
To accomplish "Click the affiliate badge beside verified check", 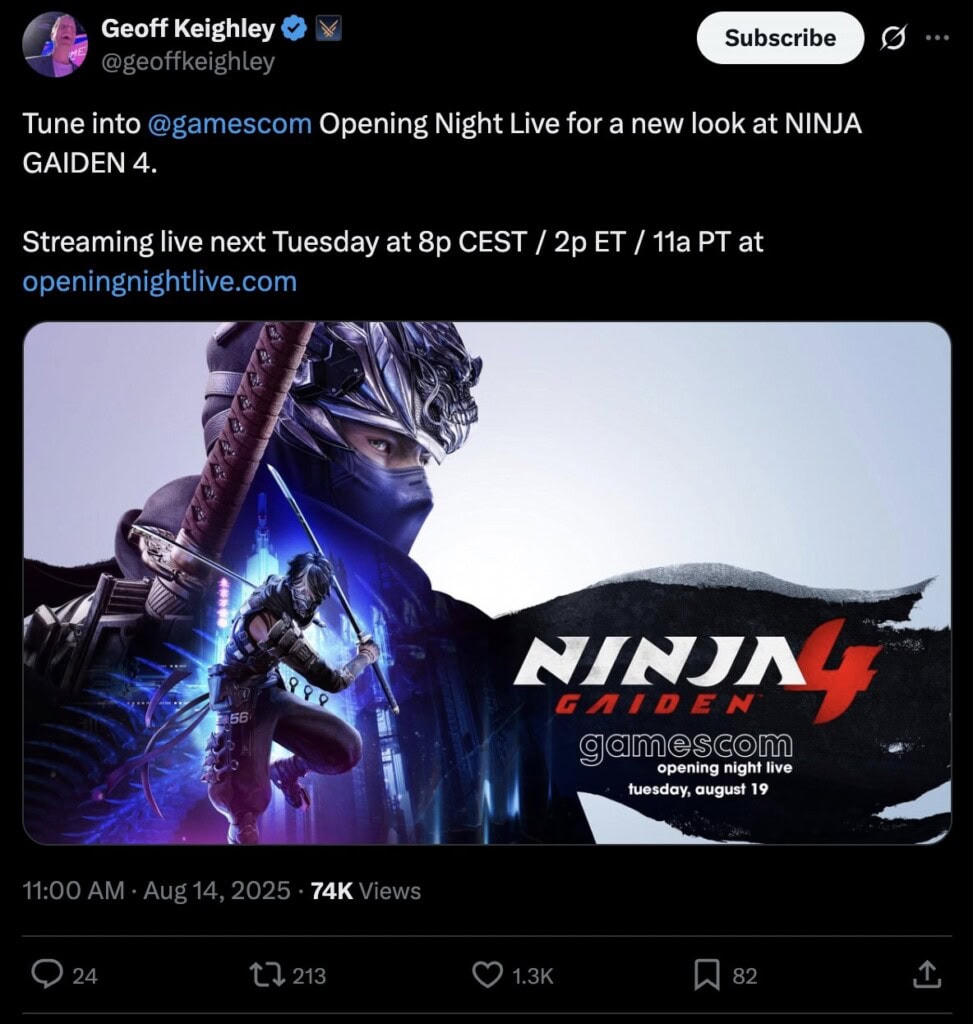I will (x=328, y=28).
